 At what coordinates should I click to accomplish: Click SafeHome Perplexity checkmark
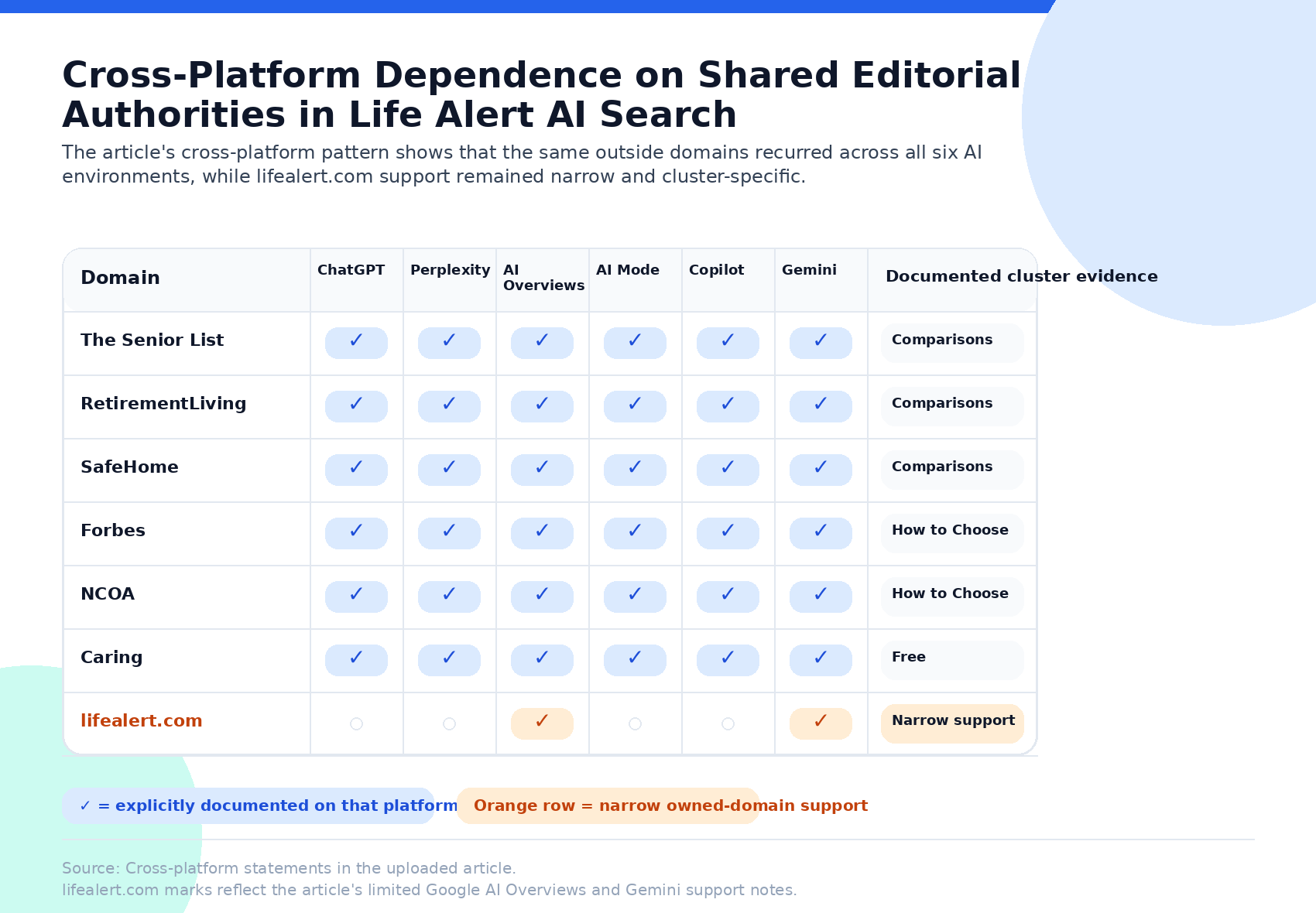[x=449, y=470]
